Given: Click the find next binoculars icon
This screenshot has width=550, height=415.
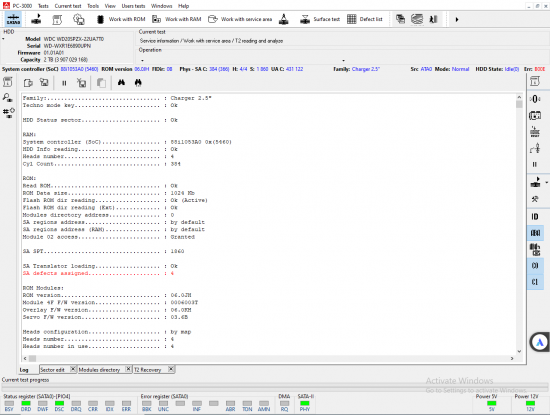Looking at the screenshot, I should coord(138,83).
